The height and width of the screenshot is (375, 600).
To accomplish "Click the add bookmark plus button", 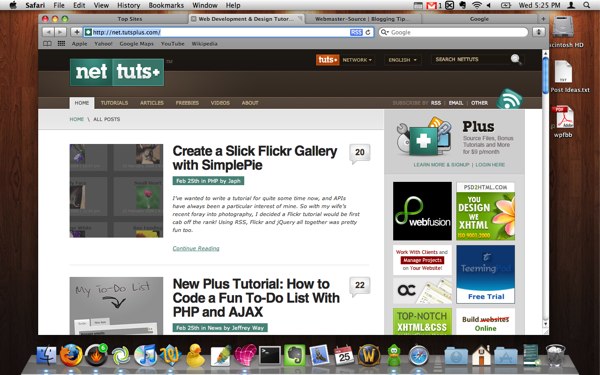I will tap(77, 32).
